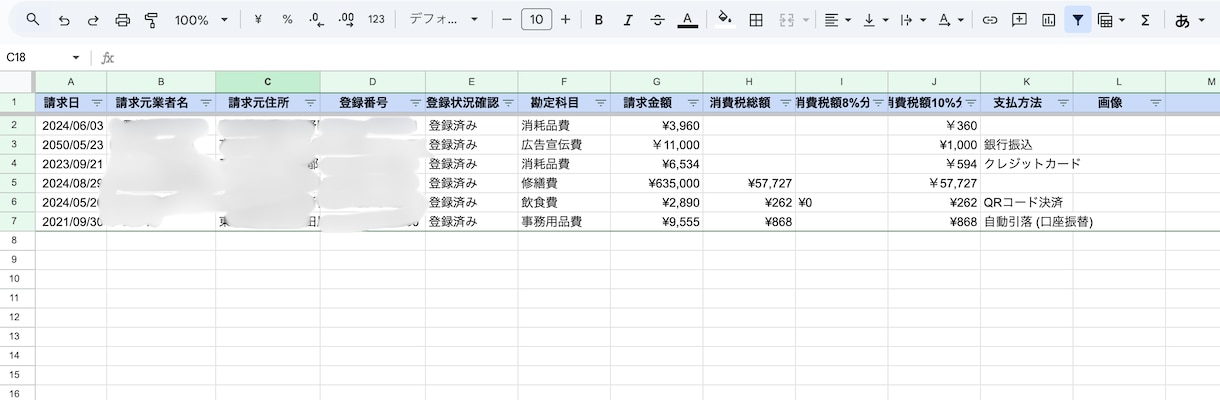Open the borders tool
Image resolution: width=1220 pixels, height=400 pixels.
[756, 20]
